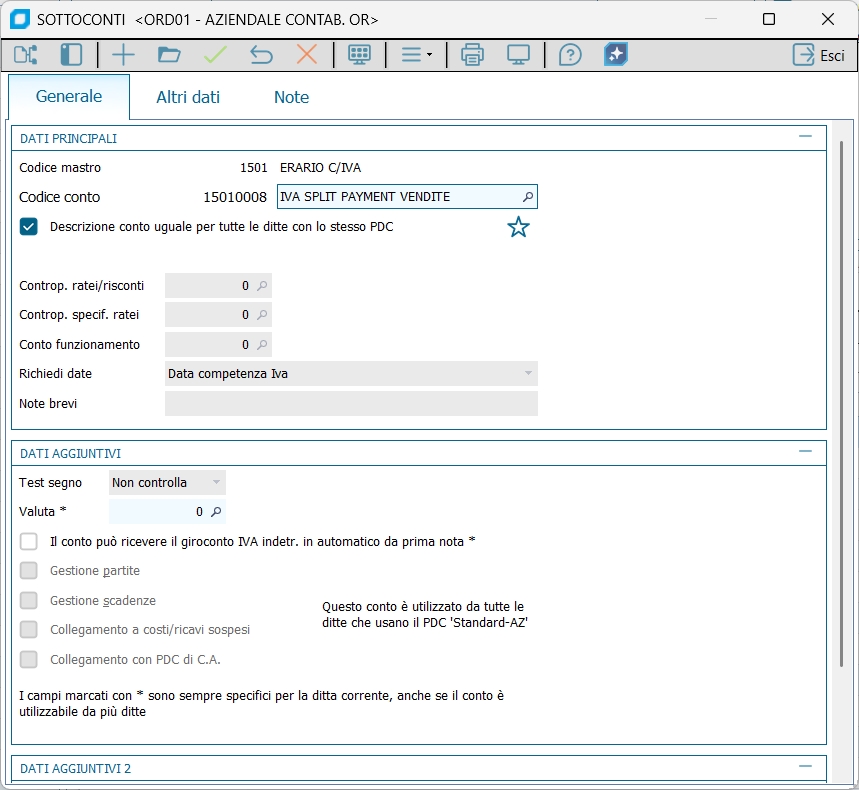Click the Codice conto number 15010008
859x790 pixels.
[x=235, y=197]
